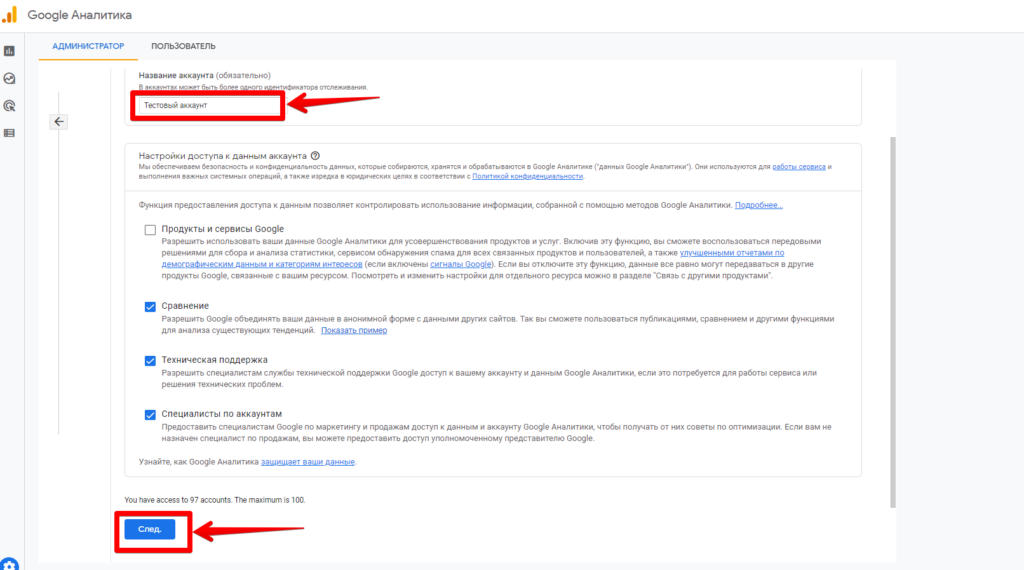
Task: Click the vertical page scrollbar
Action: point(893,321)
